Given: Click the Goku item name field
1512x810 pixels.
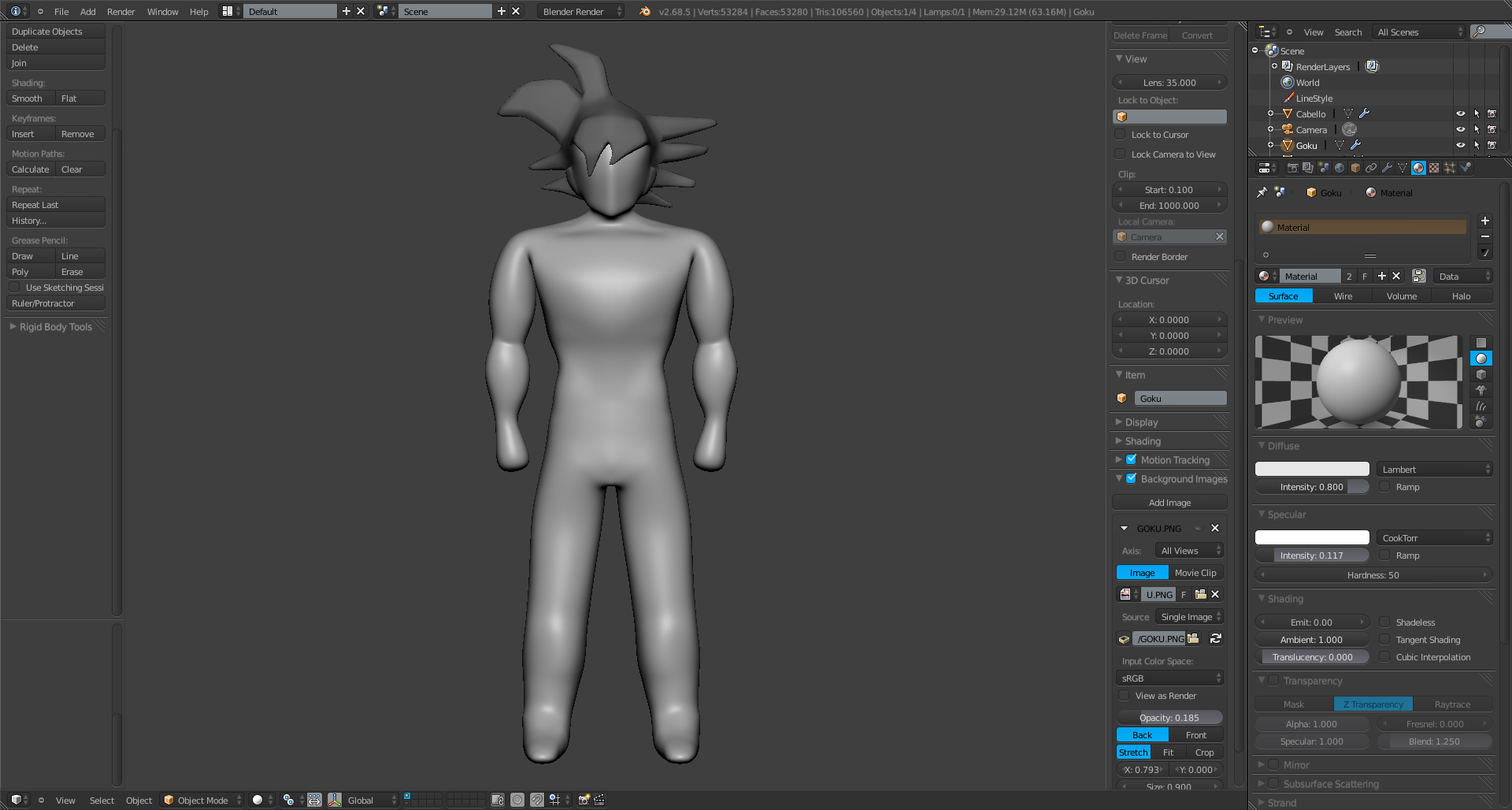Looking at the screenshot, I should pos(1180,399).
